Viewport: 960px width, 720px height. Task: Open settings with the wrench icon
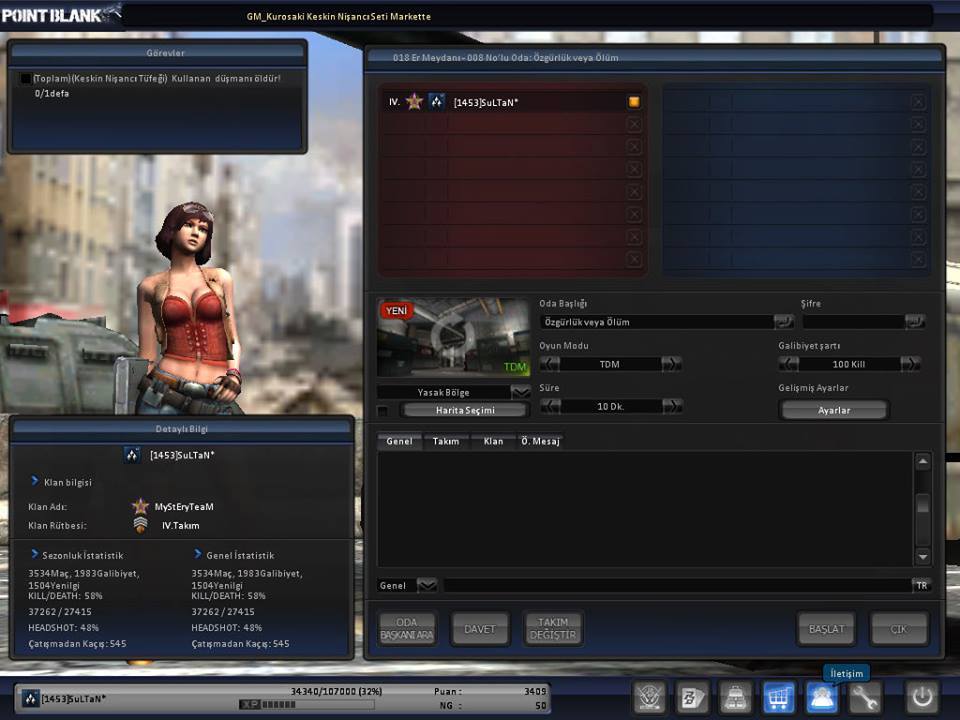tap(864, 697)
